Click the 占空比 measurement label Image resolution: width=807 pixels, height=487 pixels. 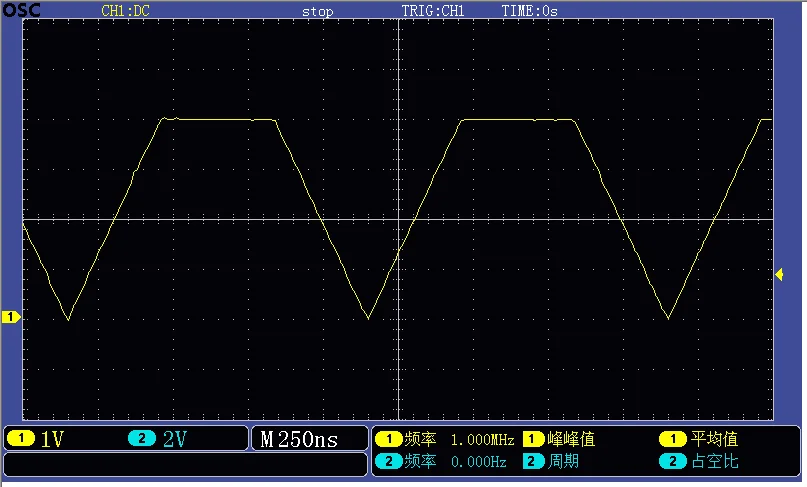[x=714, y=461]
